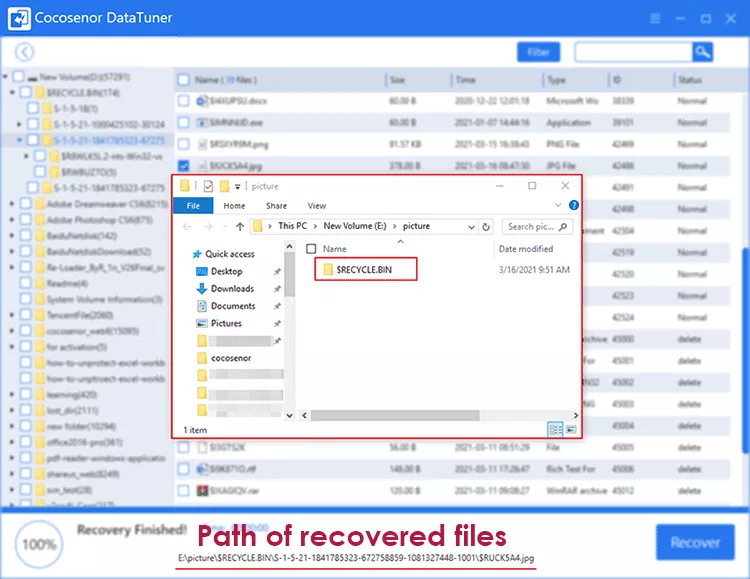750x579 pixels.
Task: Click This PC in address breadcrumb
Action: [x=292, y=226]
